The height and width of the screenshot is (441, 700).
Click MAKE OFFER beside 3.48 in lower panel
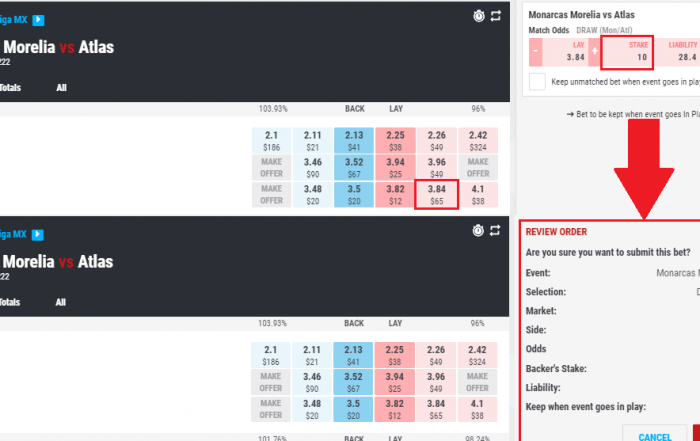pos(271,409)
